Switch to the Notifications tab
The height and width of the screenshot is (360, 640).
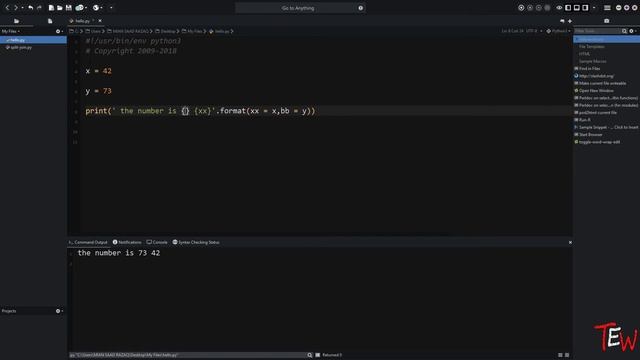click(127, 242)
